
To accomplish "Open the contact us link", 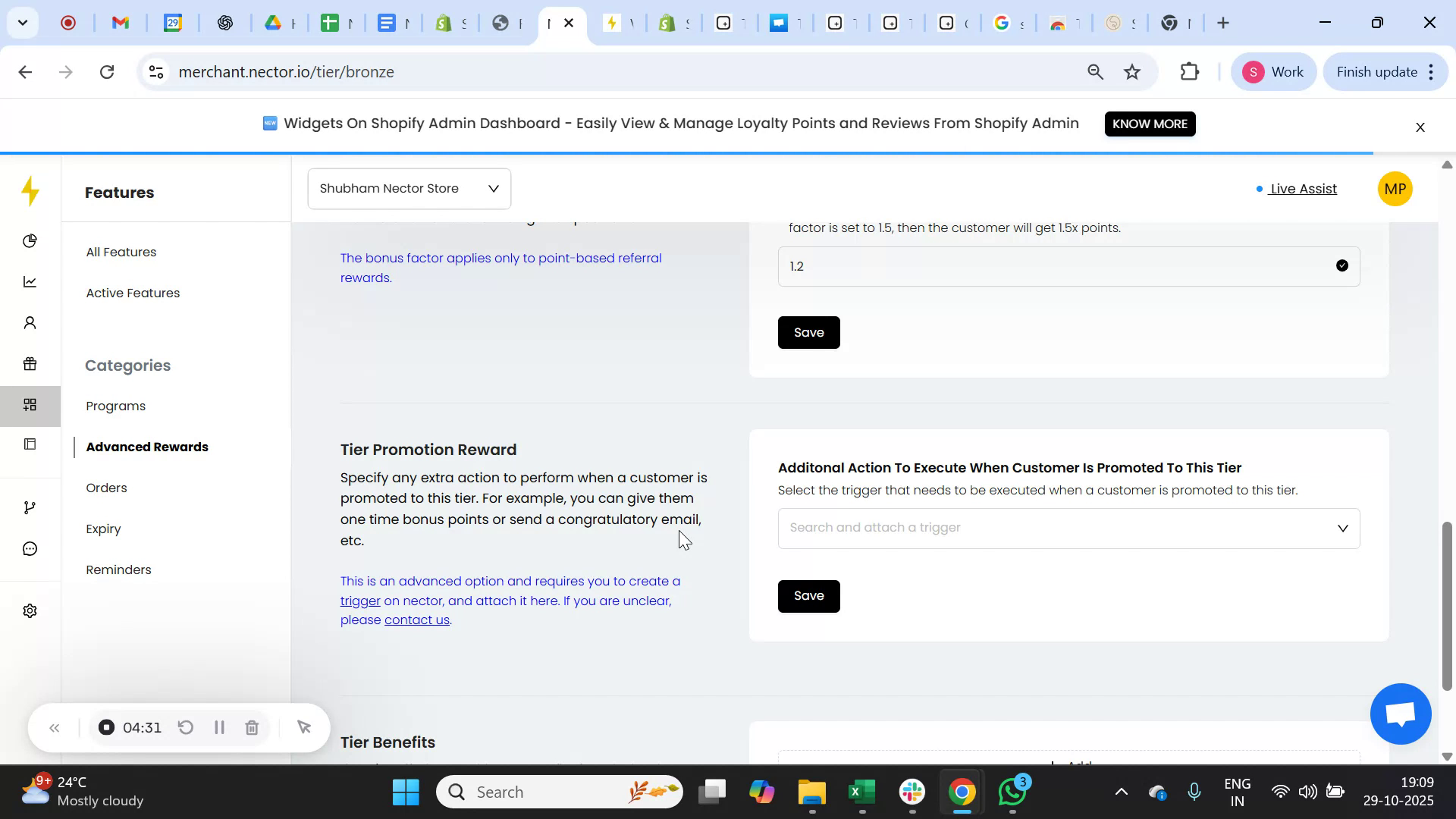I will coord(416,619).
